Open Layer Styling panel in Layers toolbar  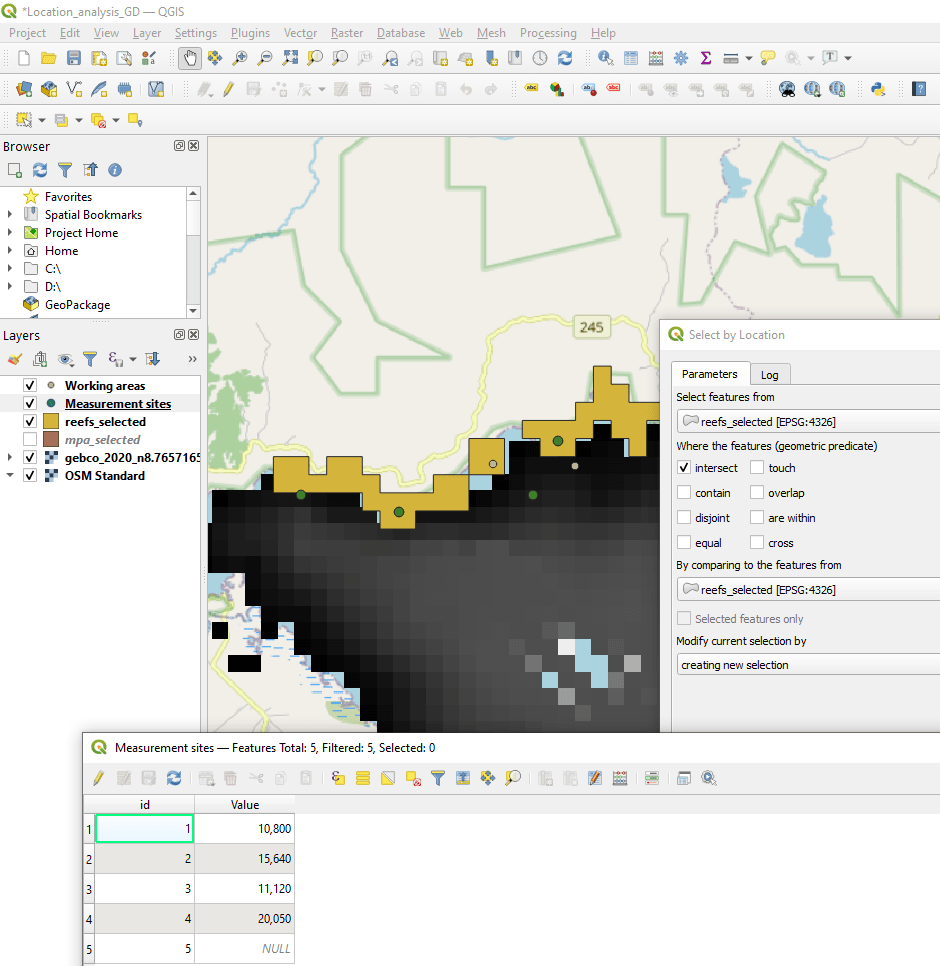[x=15, y=359]
